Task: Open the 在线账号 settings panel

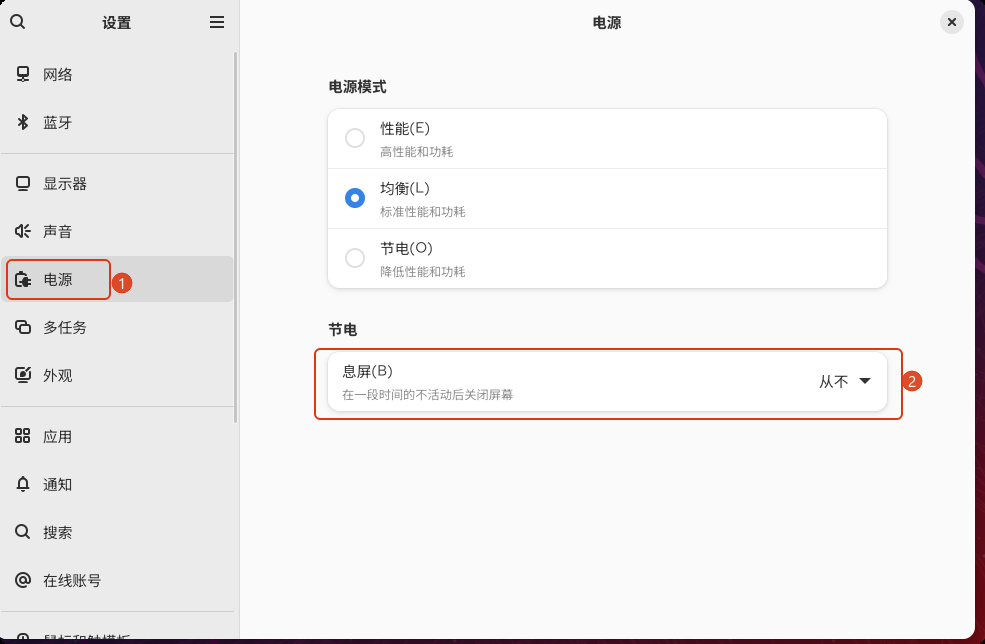Action: [117, 580]
